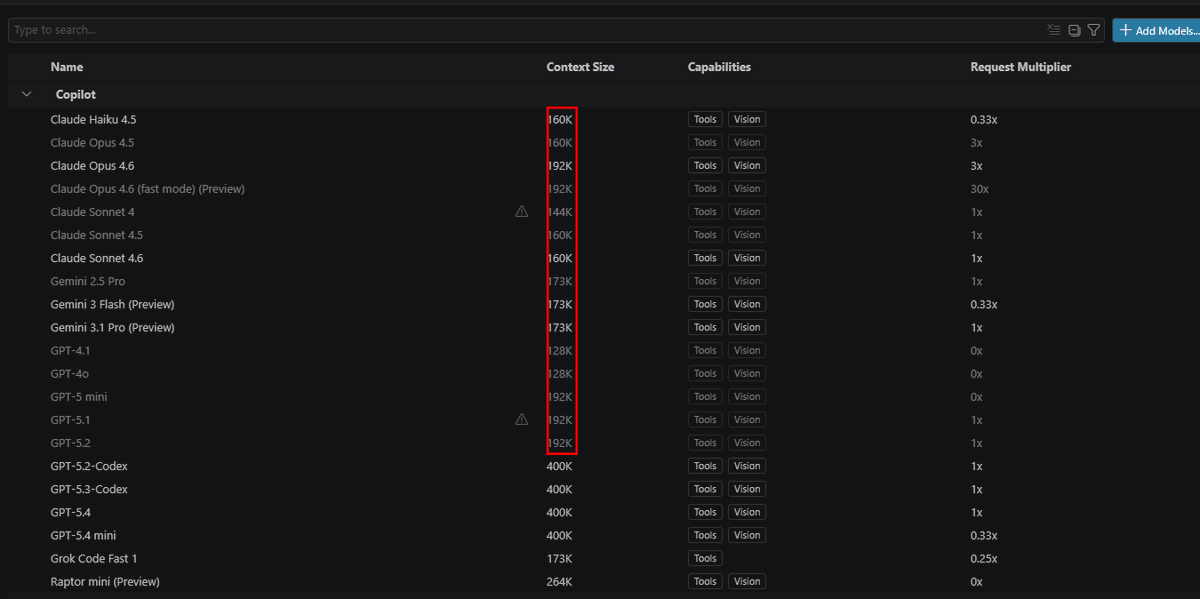Screen dimensions: 1200x599
Task: Click the 1x multiplier of GPT-5.4
Action: pyautogui.click(x=976, y=512)
